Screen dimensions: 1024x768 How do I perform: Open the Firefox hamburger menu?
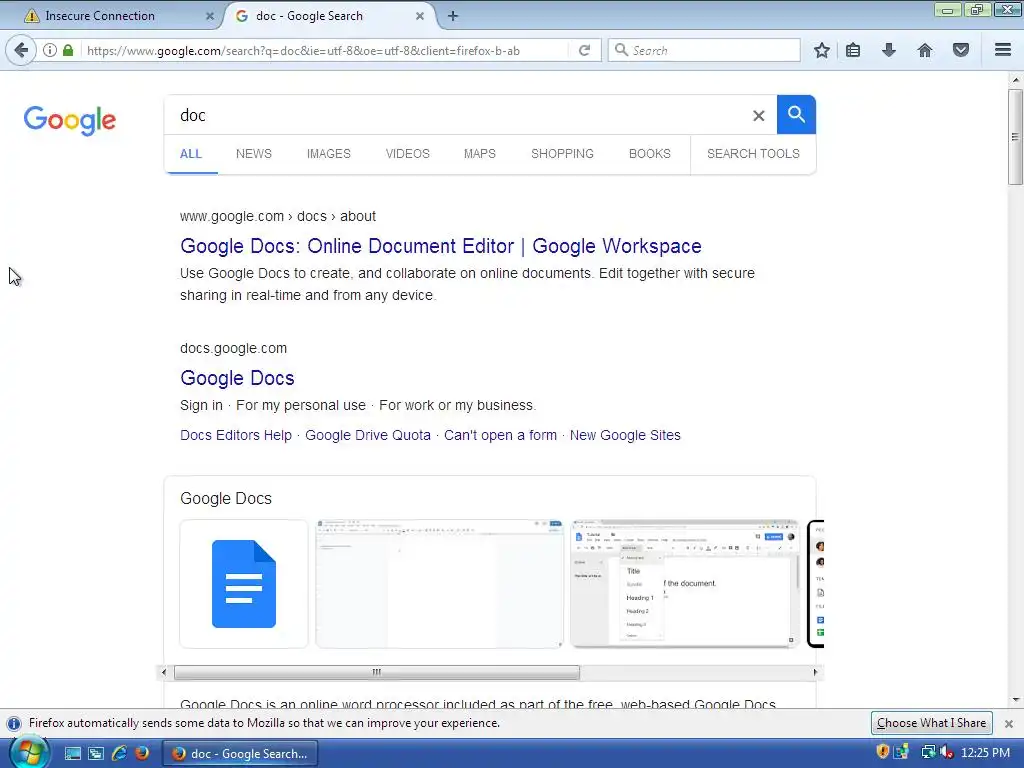[x=1003, y=50]
